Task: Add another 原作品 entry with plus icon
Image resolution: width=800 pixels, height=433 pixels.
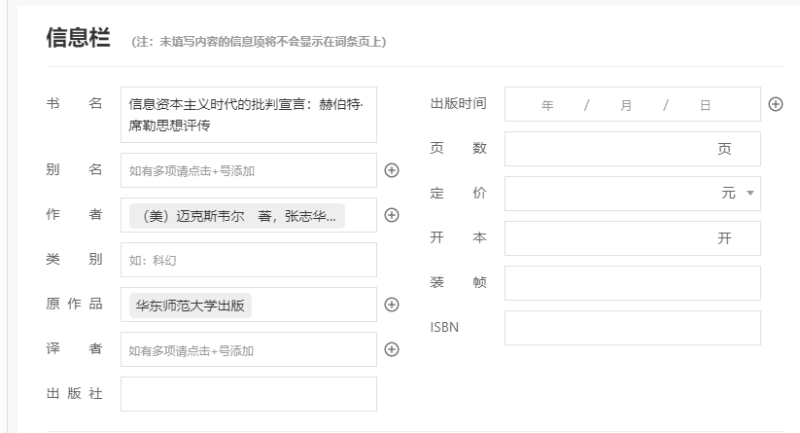Action: pyautogui.click(x=391, y=304)
